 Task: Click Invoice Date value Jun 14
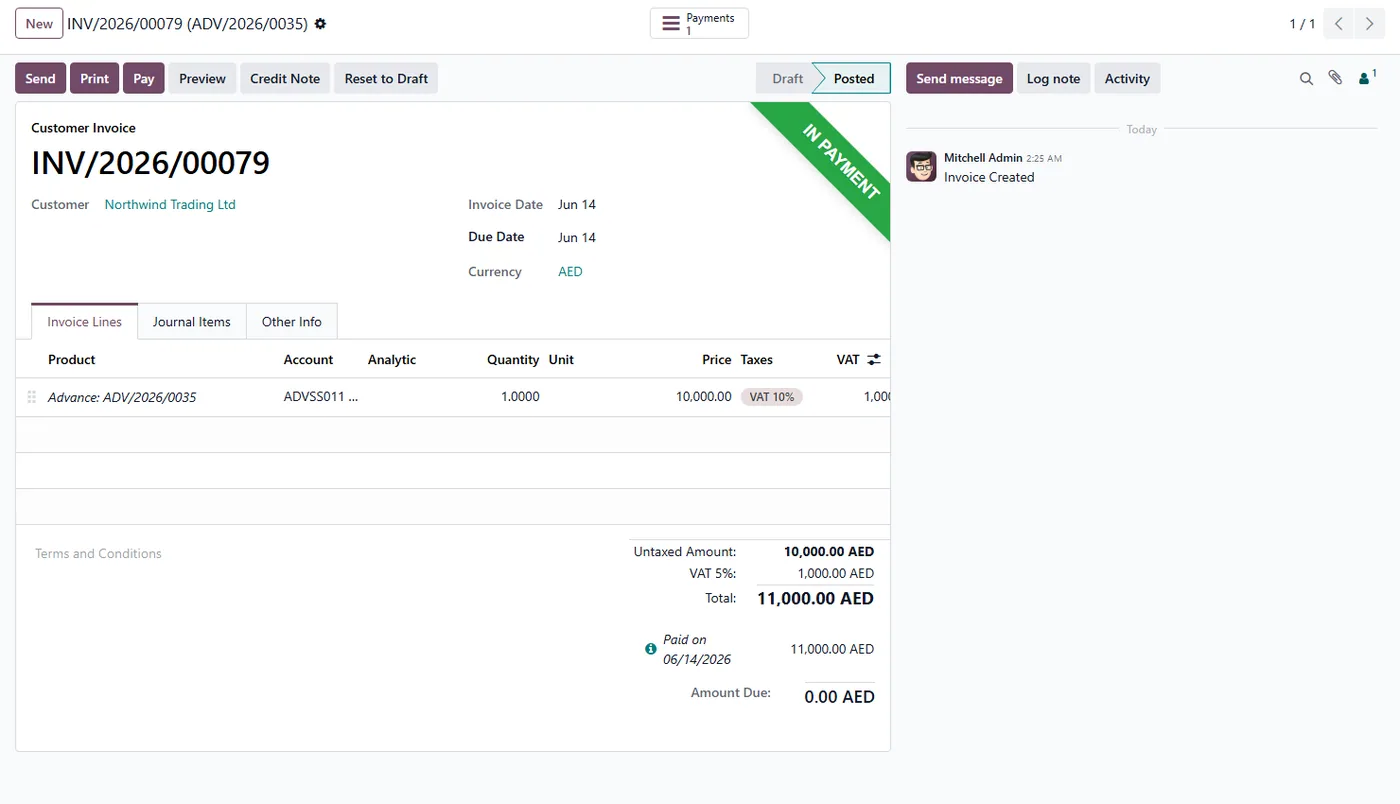(x=577, y=204)
